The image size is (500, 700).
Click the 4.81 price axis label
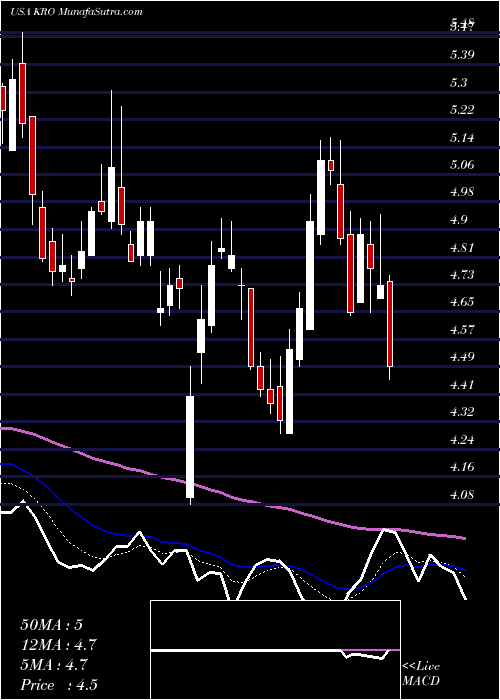coord(463,247)
